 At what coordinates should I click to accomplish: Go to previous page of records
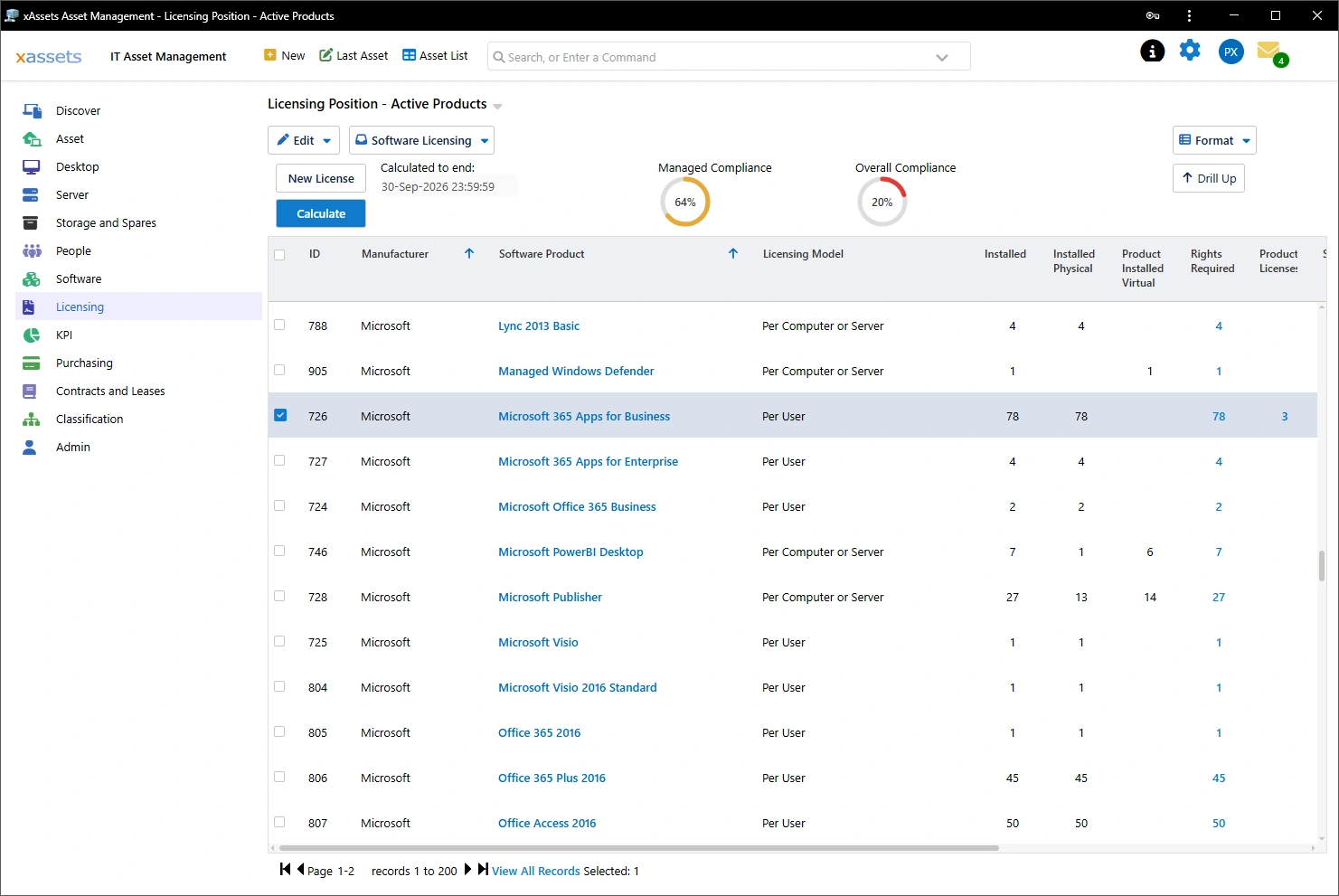coord(300,870)
